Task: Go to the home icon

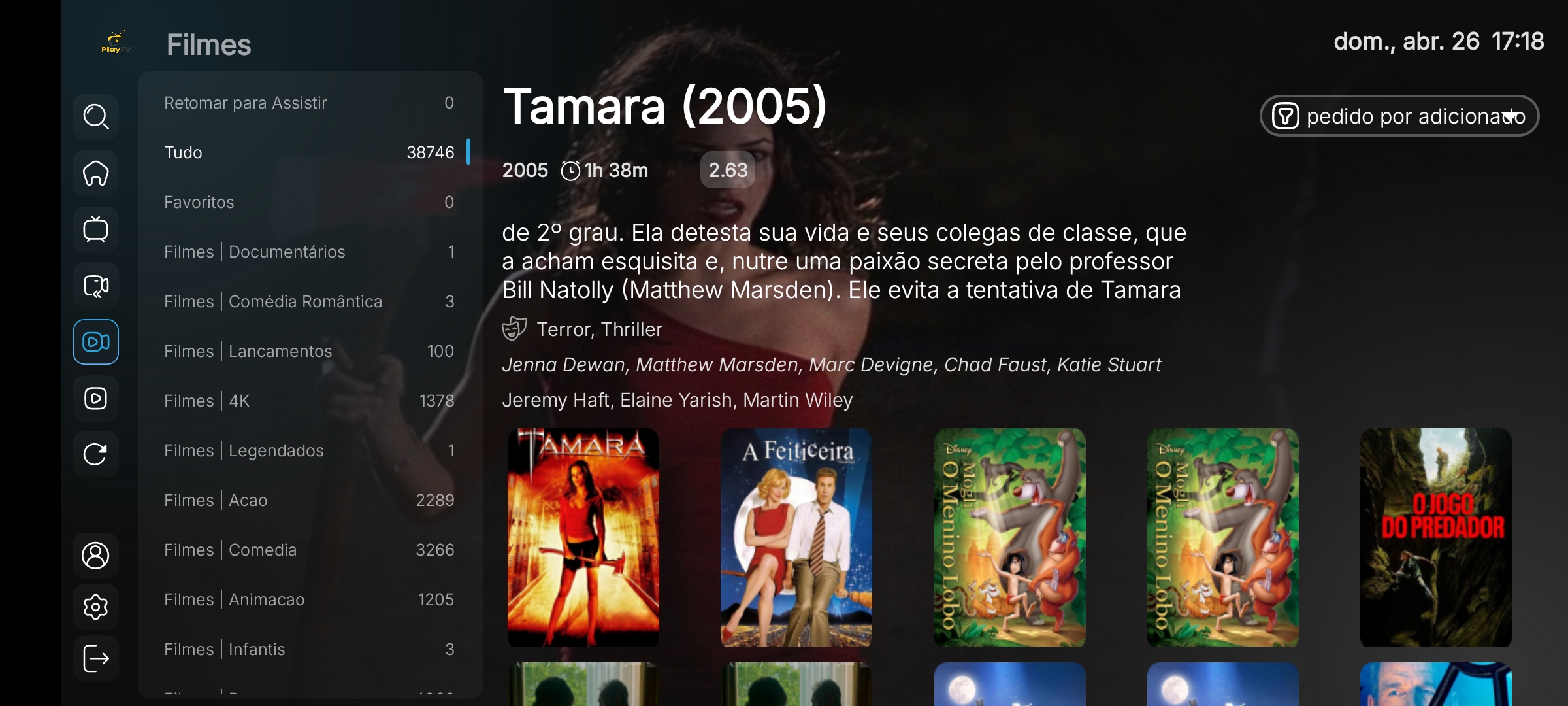Action: coord(95,173)
